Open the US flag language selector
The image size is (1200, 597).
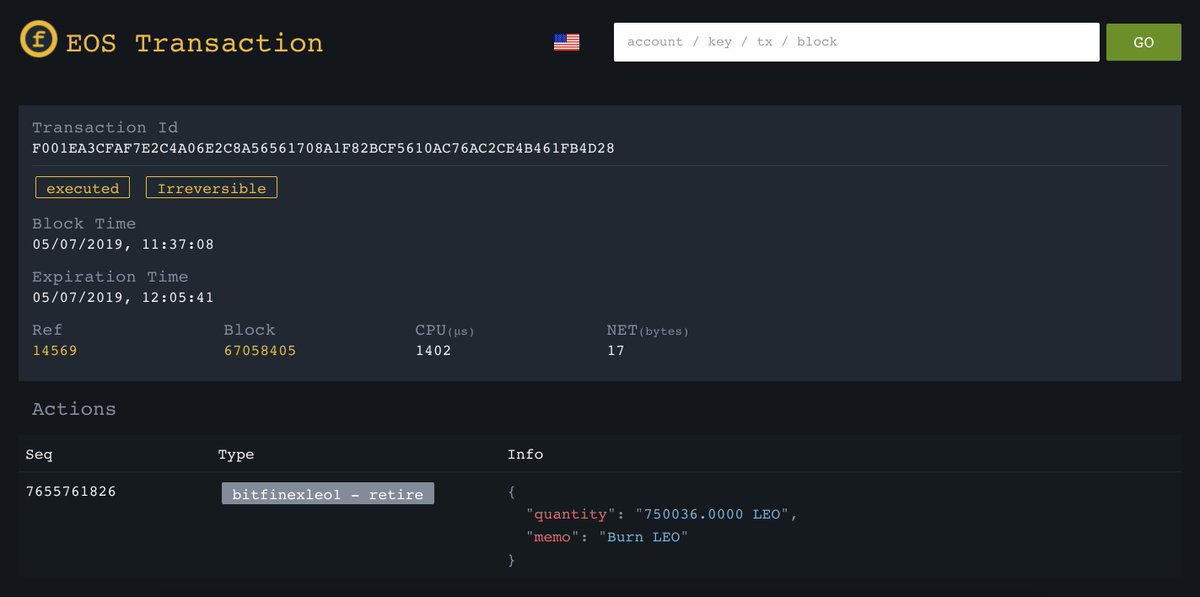coord(567,42)
